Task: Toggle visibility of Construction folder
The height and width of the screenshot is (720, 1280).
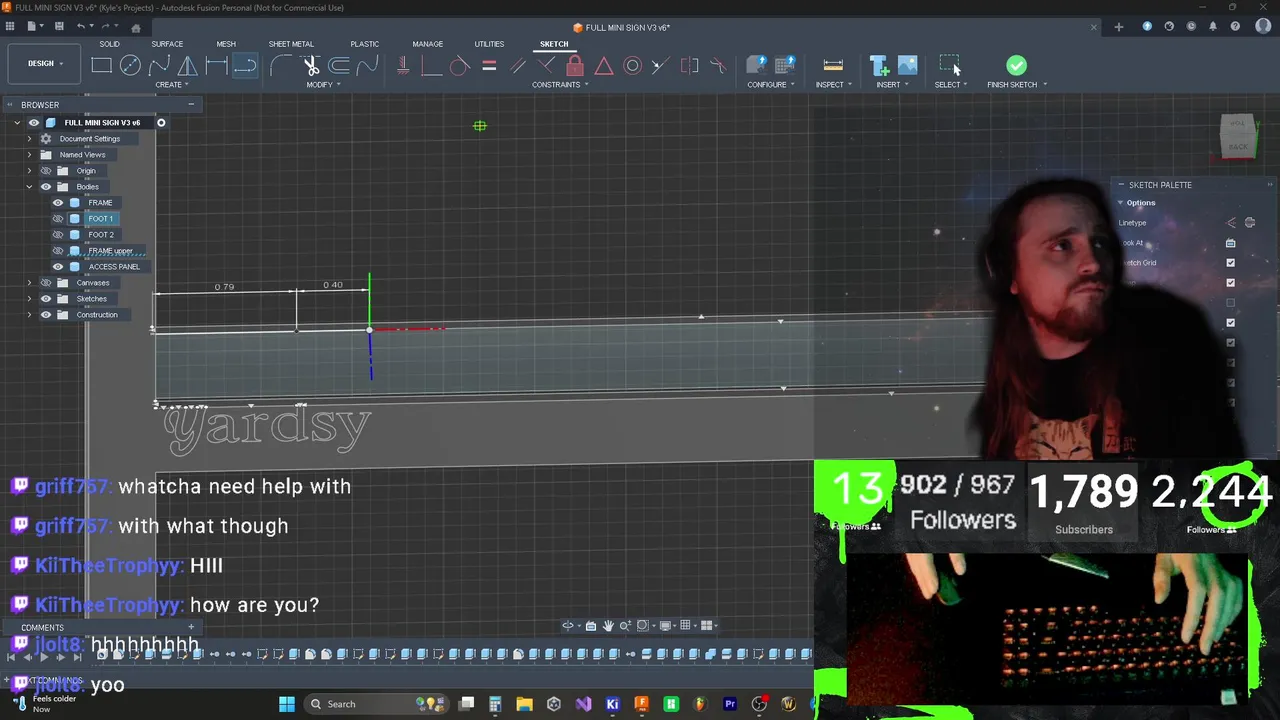Action: click(x=46, y=315)
